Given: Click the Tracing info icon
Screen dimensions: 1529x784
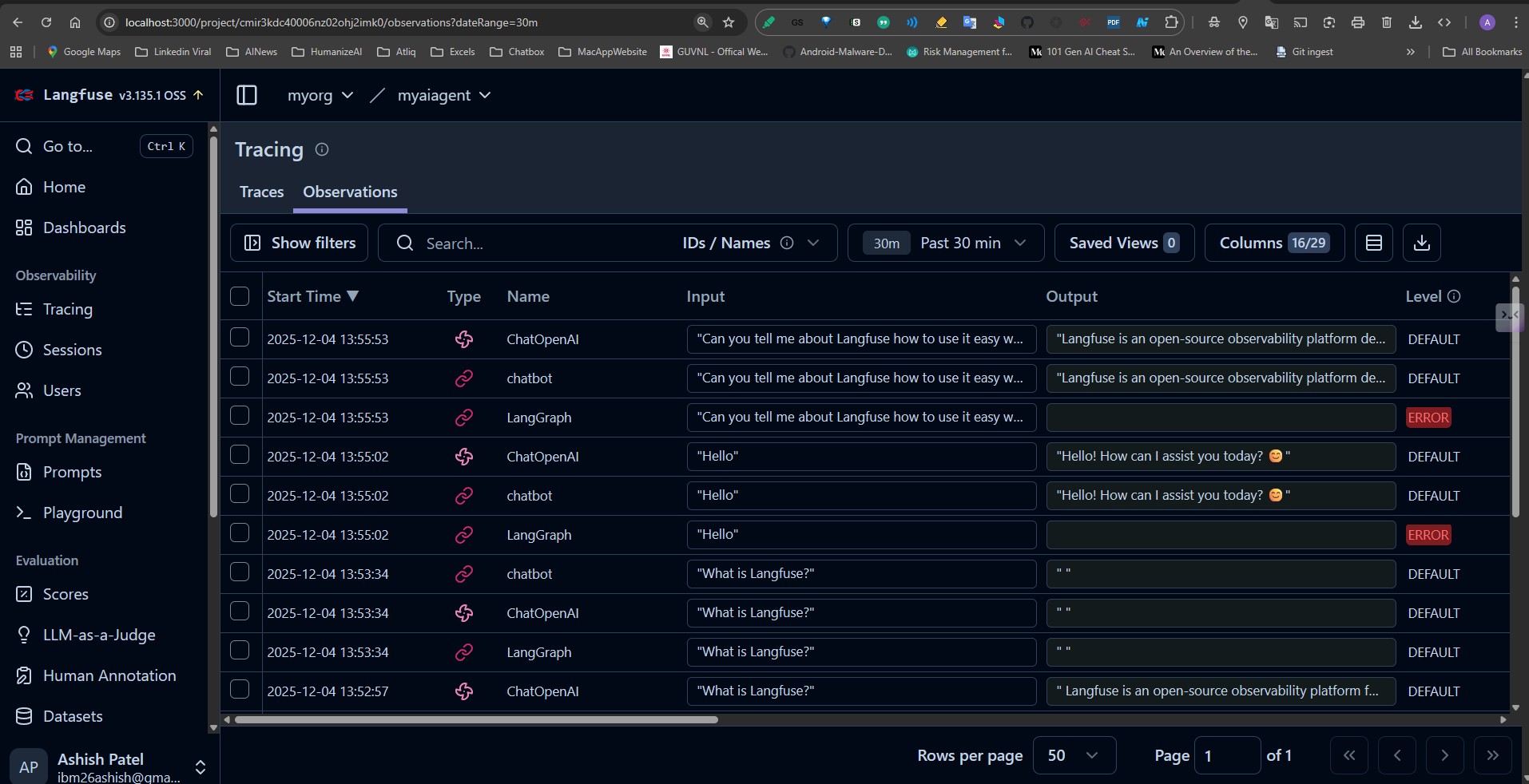Looking at the screenshot, I should click(x=322, y=149).
